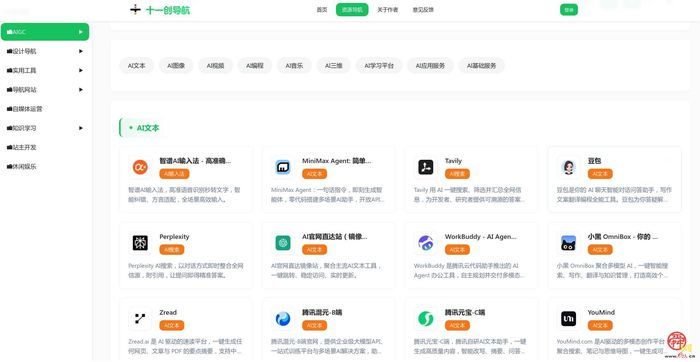Select the 资源导航 nav tab

[x=352, y=10]
